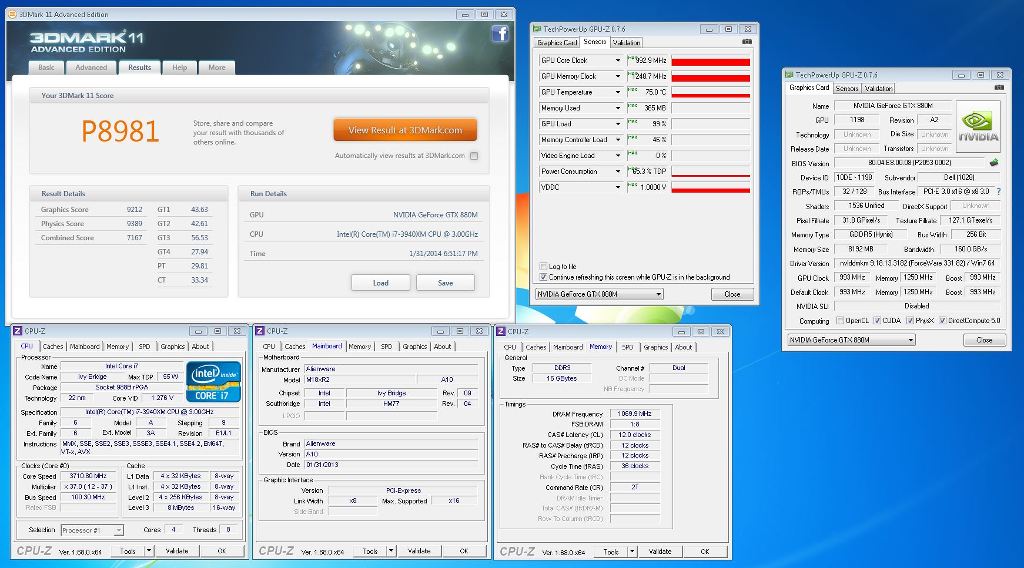Open the GPU Load sensor dropdown

(618, 123)
